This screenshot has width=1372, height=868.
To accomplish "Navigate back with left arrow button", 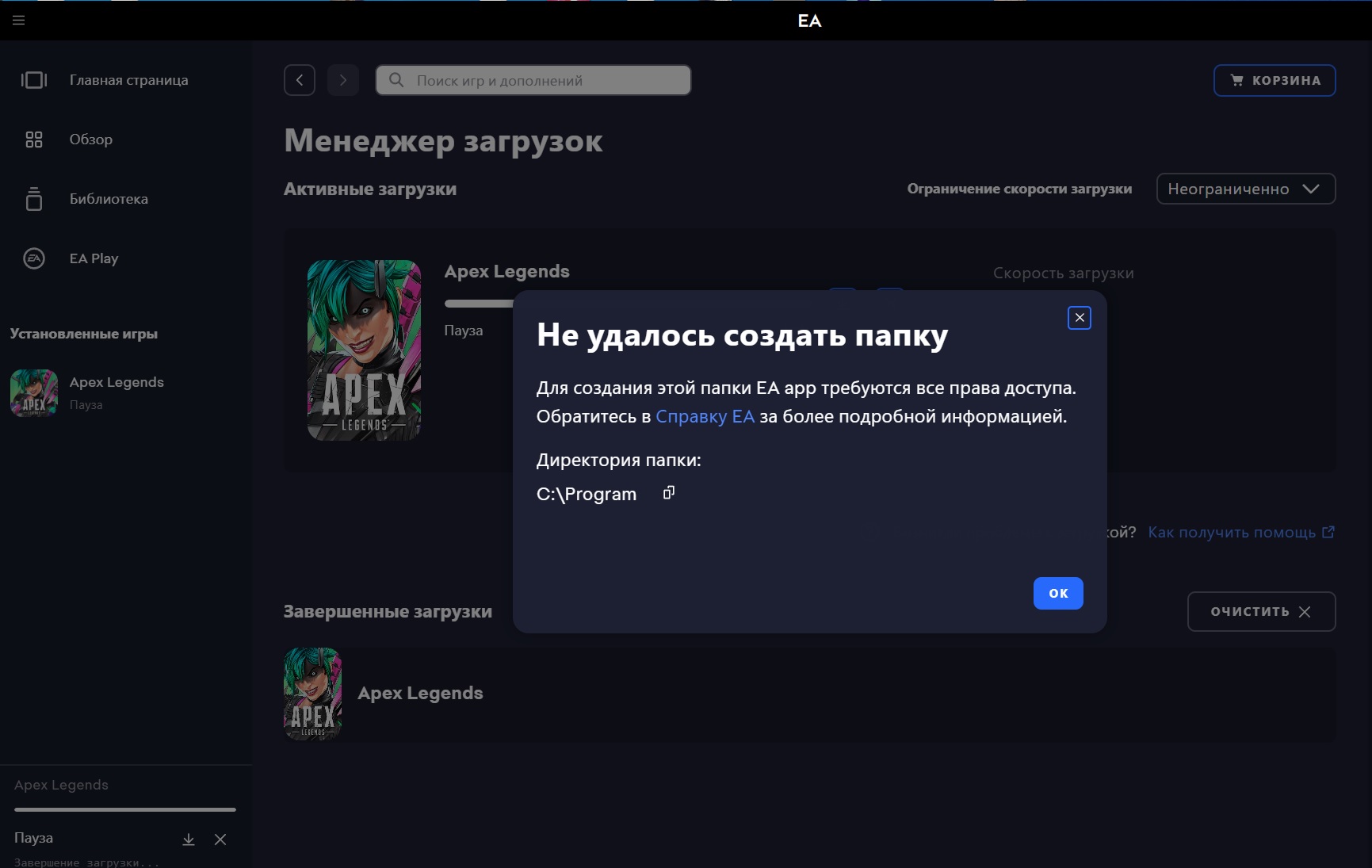I will tap(300, 80).
